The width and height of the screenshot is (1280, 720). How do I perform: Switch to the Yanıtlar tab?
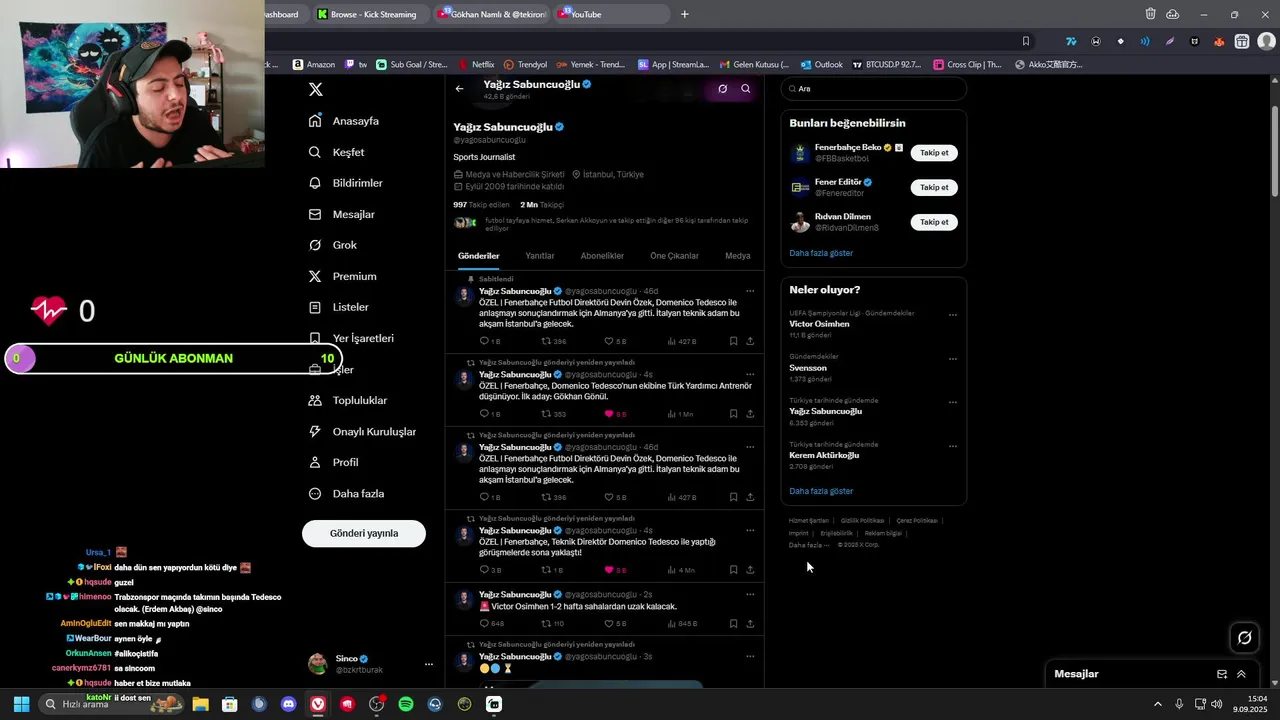pos(540,256)
